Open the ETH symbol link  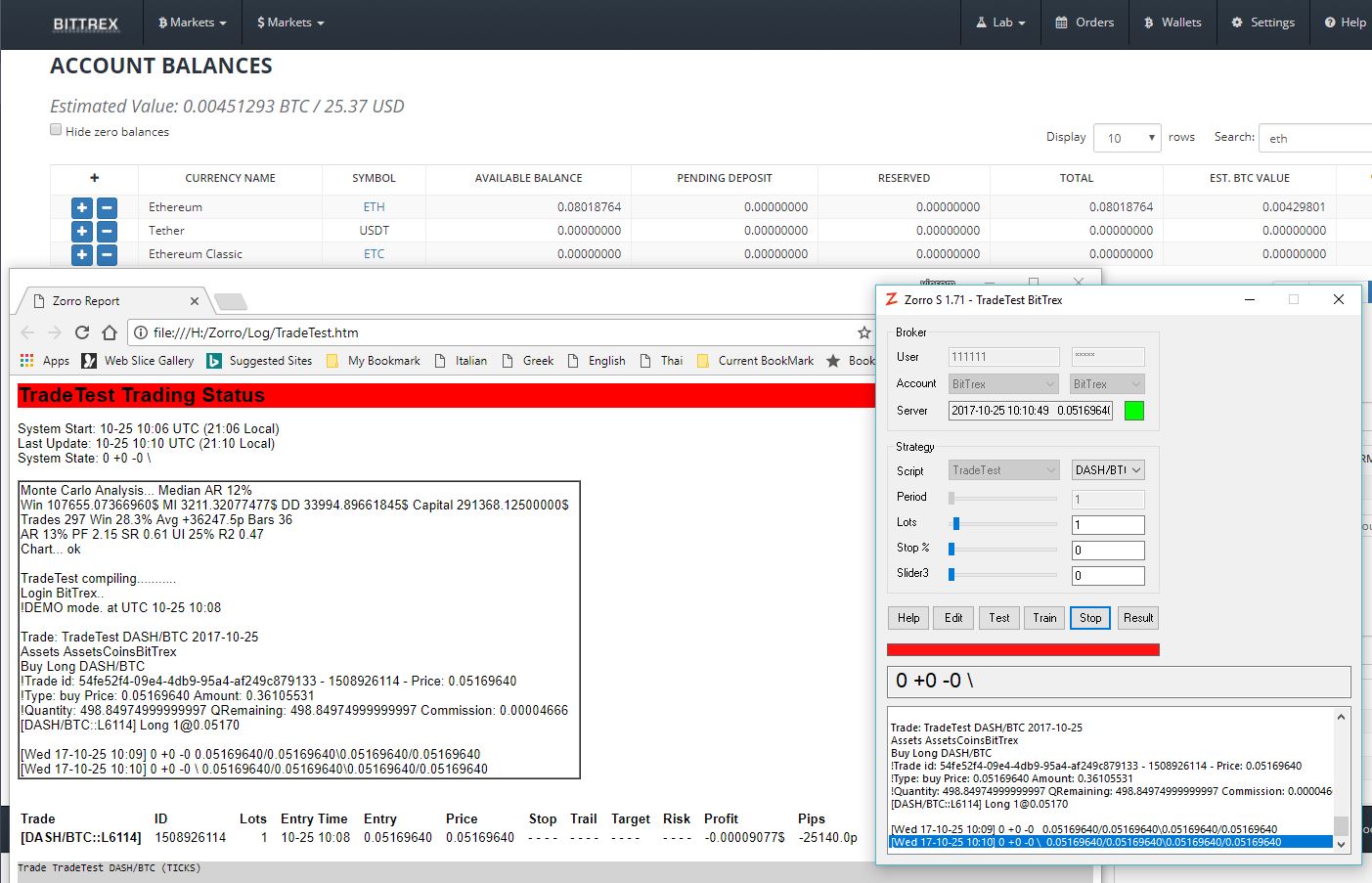coord(374,207)
